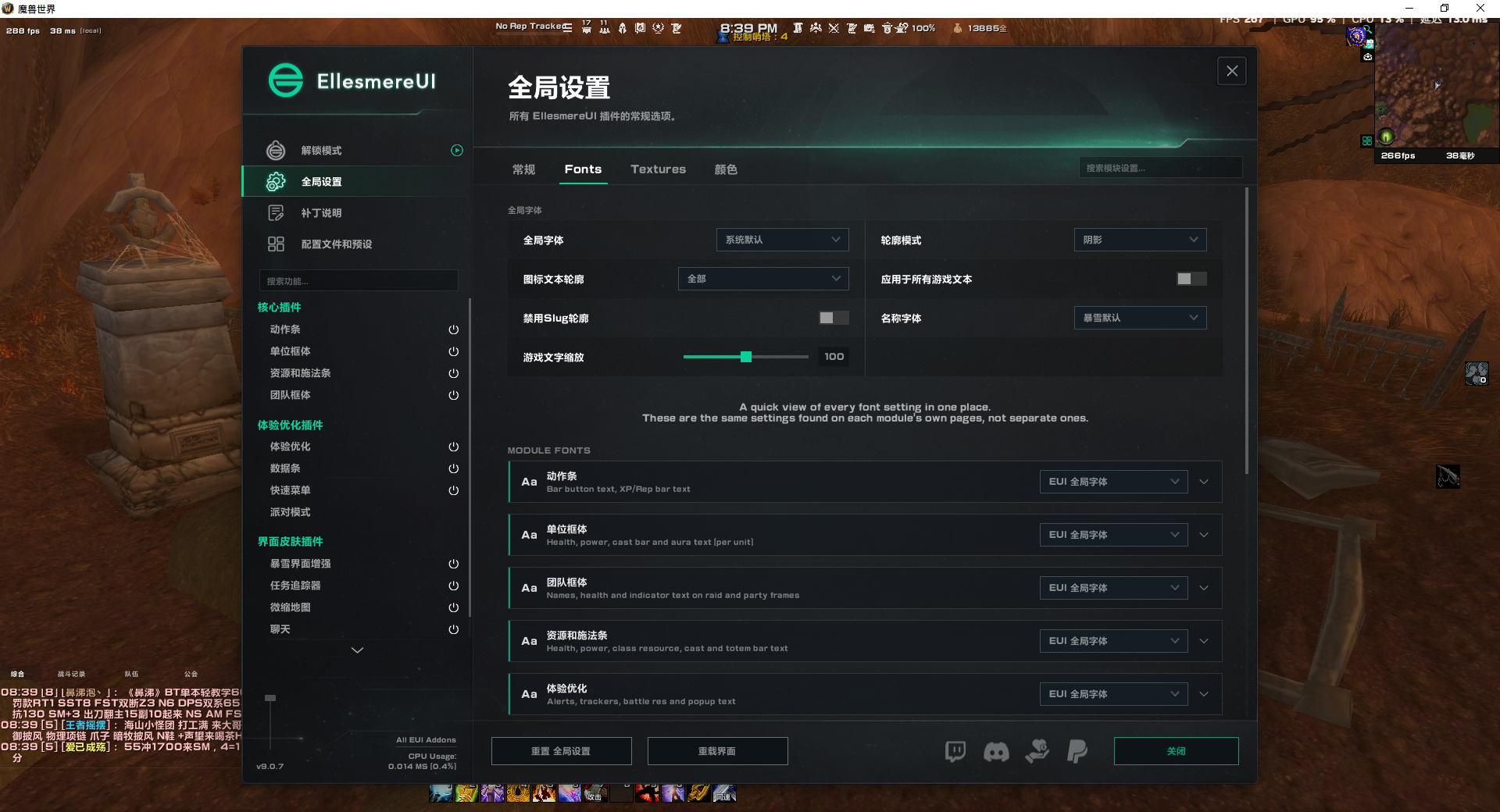Toggle power icon for 动作条 plugin
1500x812 pixels.
pyautogui.click(x=453, y=329)
